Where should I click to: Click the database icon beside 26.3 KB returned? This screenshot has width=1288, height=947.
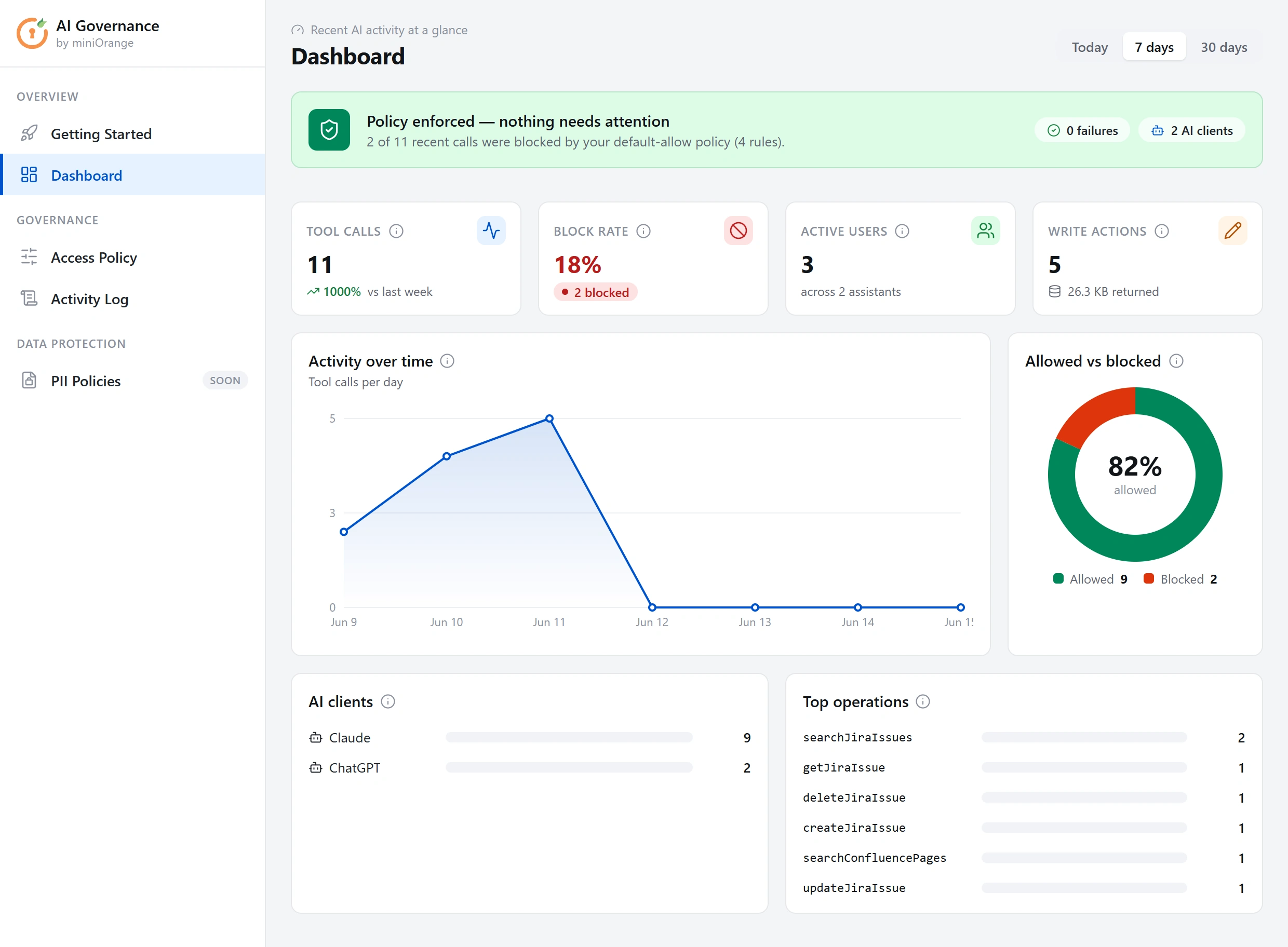coord(1055,292)
